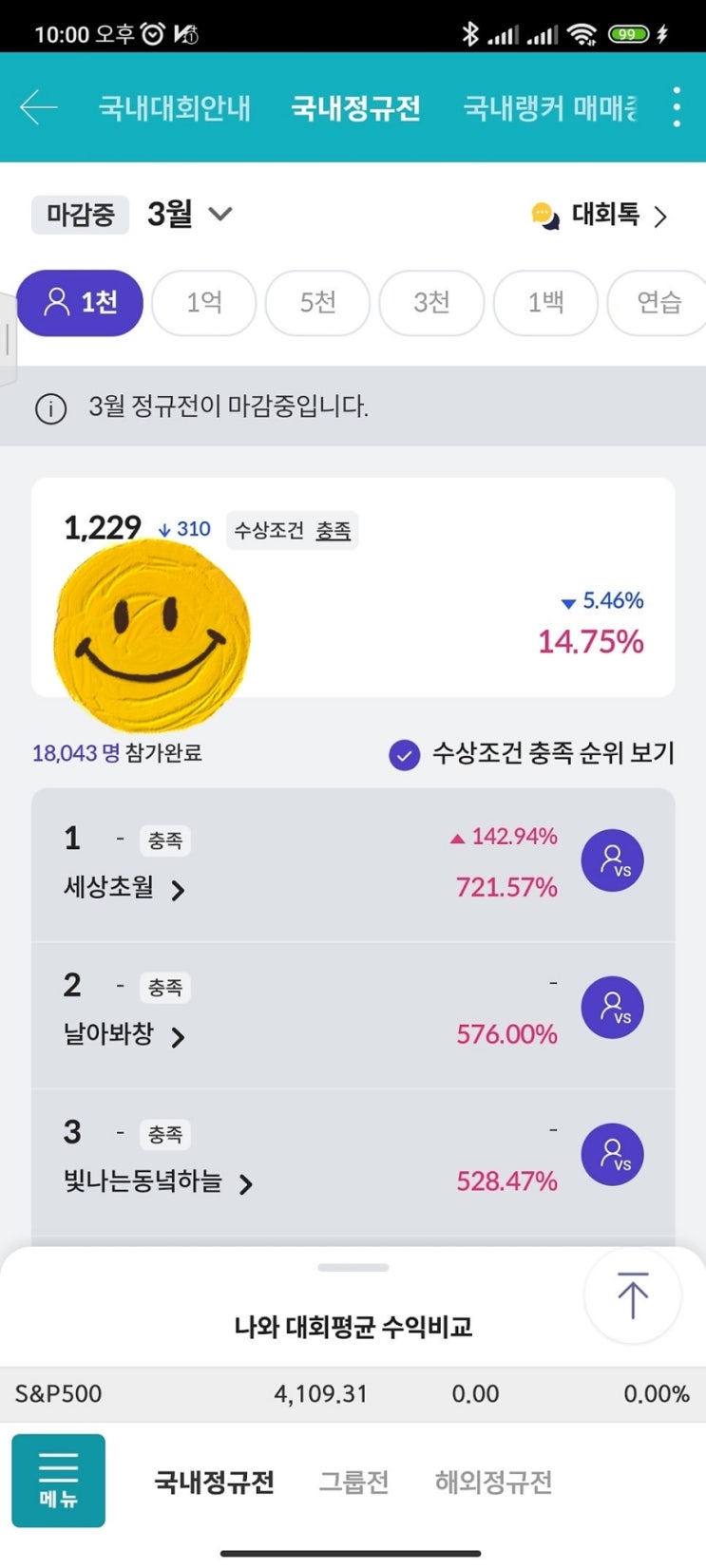Select the 1억 league chip
This screenshot has width=706, height=1568.
coord(203,303)
